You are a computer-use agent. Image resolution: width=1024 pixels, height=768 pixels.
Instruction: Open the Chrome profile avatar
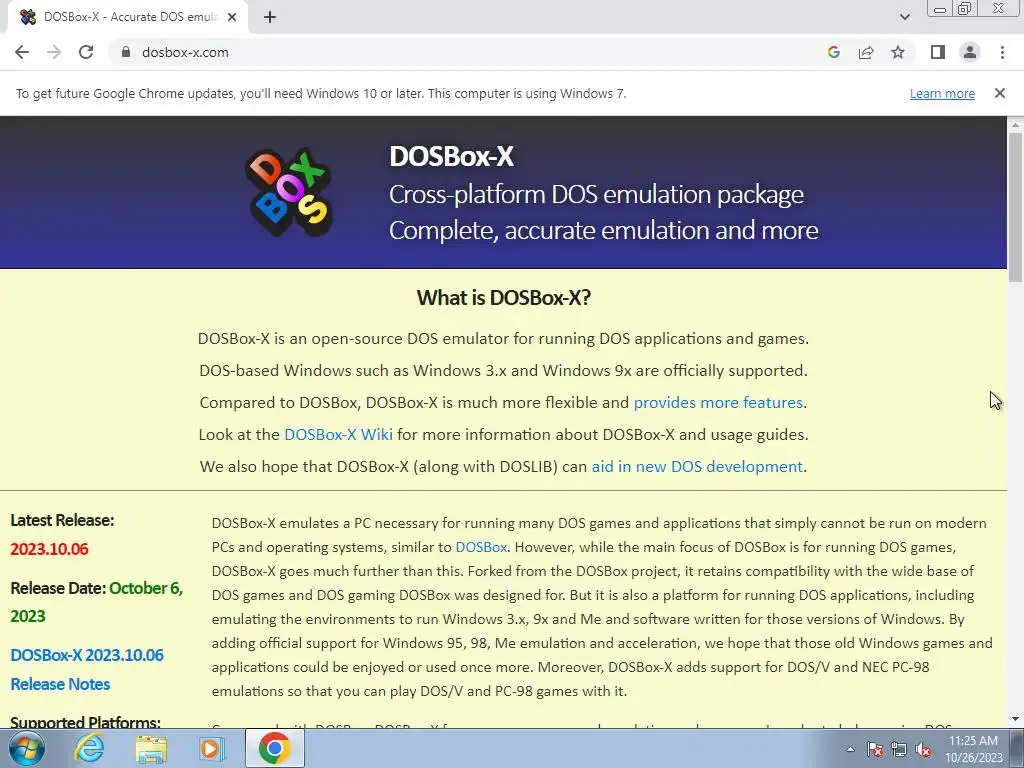pos(970,52)
